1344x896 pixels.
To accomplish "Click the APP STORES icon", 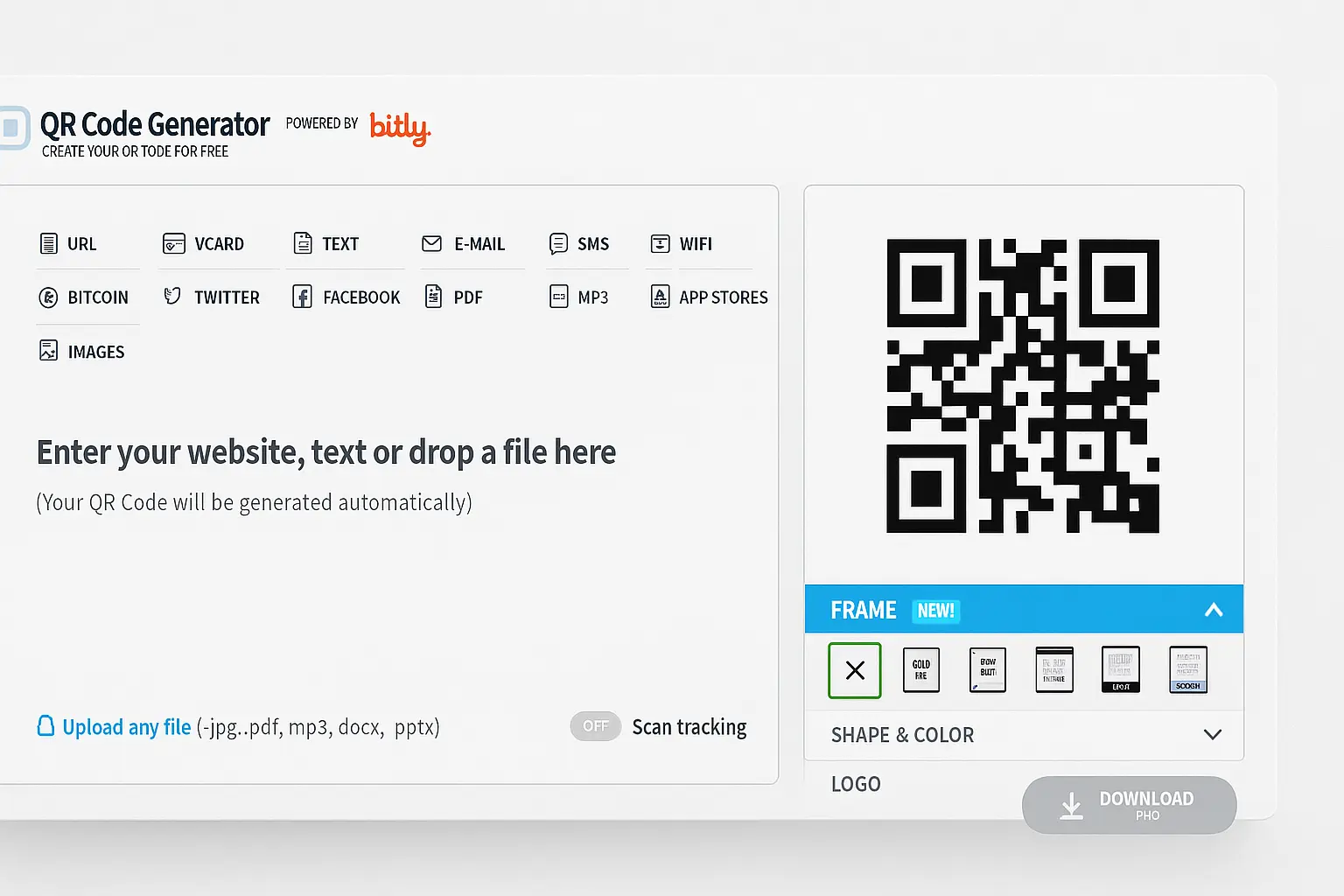I will click(x=661, y=297).
